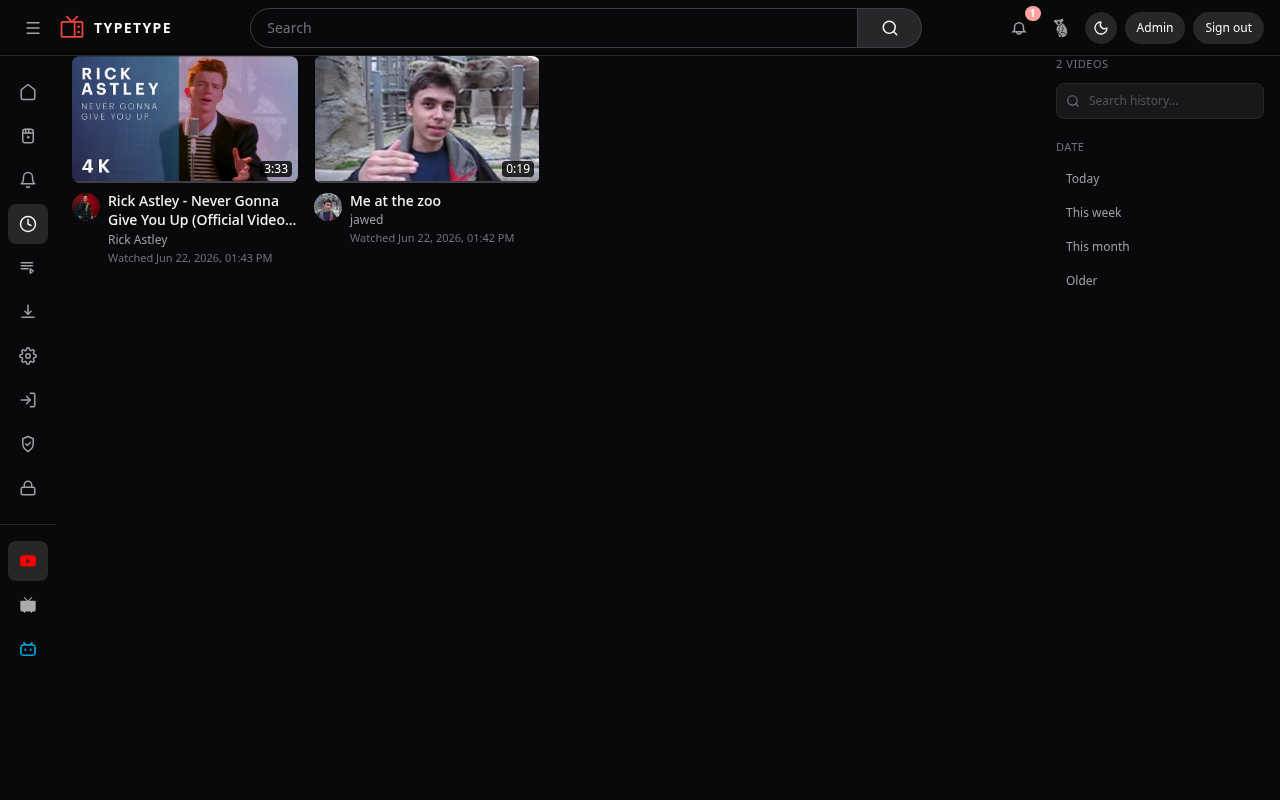This screenshot has height=800, width=1280.
Task: Filter history by This week
Action: point(1160,213)
